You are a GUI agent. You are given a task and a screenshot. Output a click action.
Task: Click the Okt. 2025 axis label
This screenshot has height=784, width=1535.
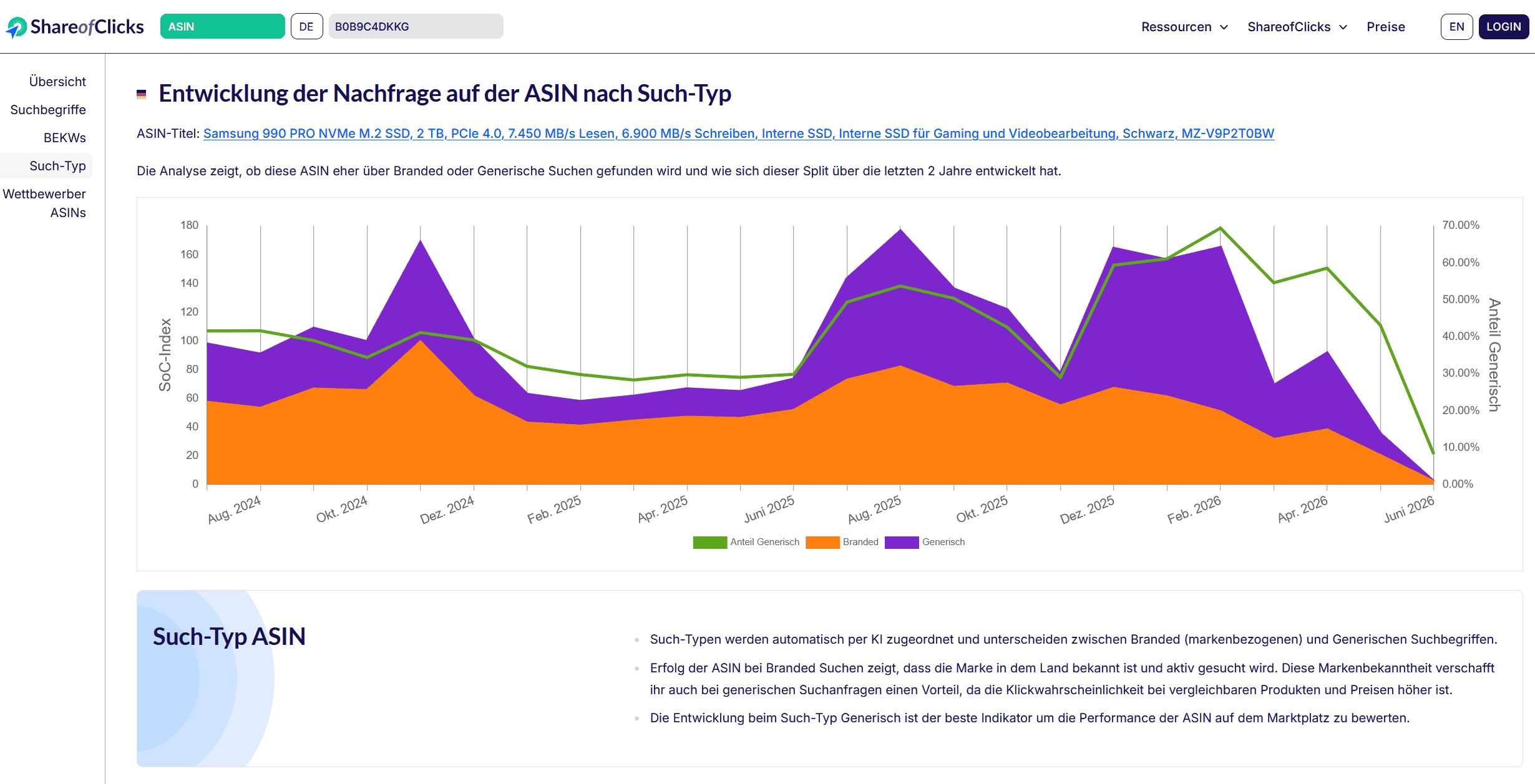[x=982, y=510]
